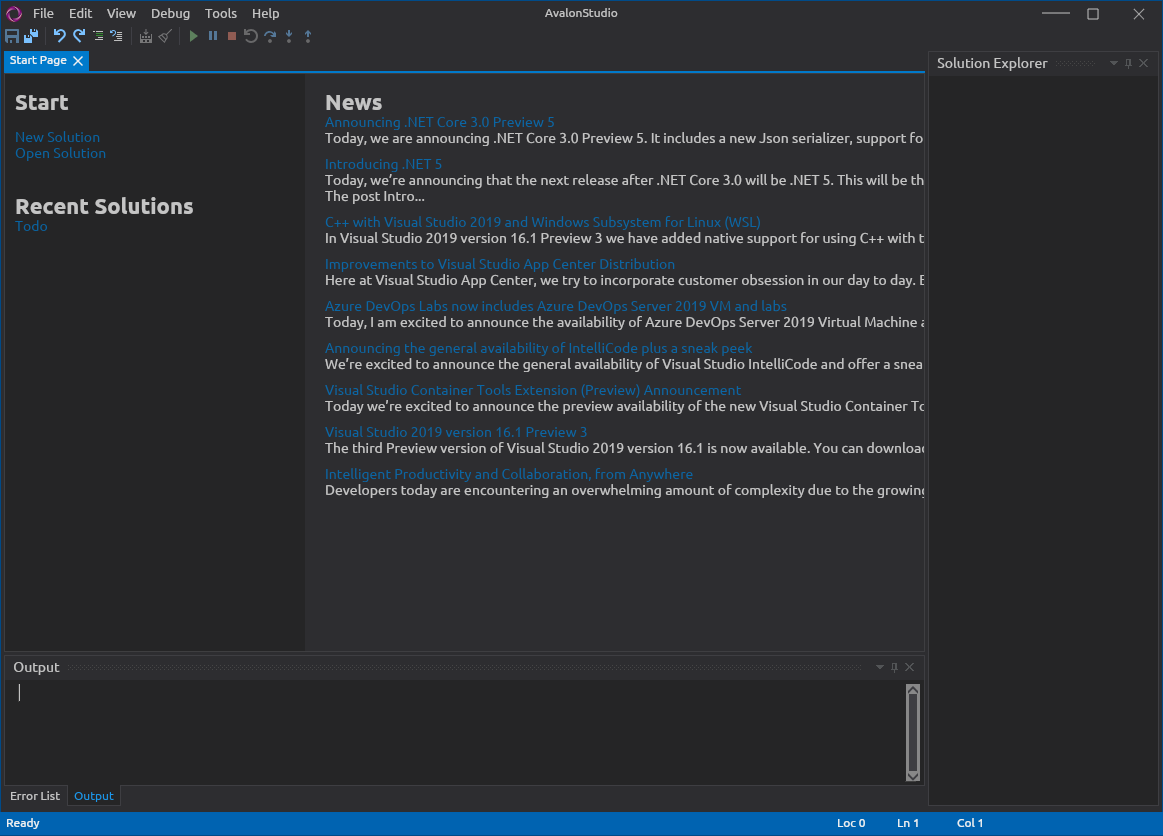The image size is (1163, 836).
Task: Click the Build project icon
Action: click(x=146, y=35)
